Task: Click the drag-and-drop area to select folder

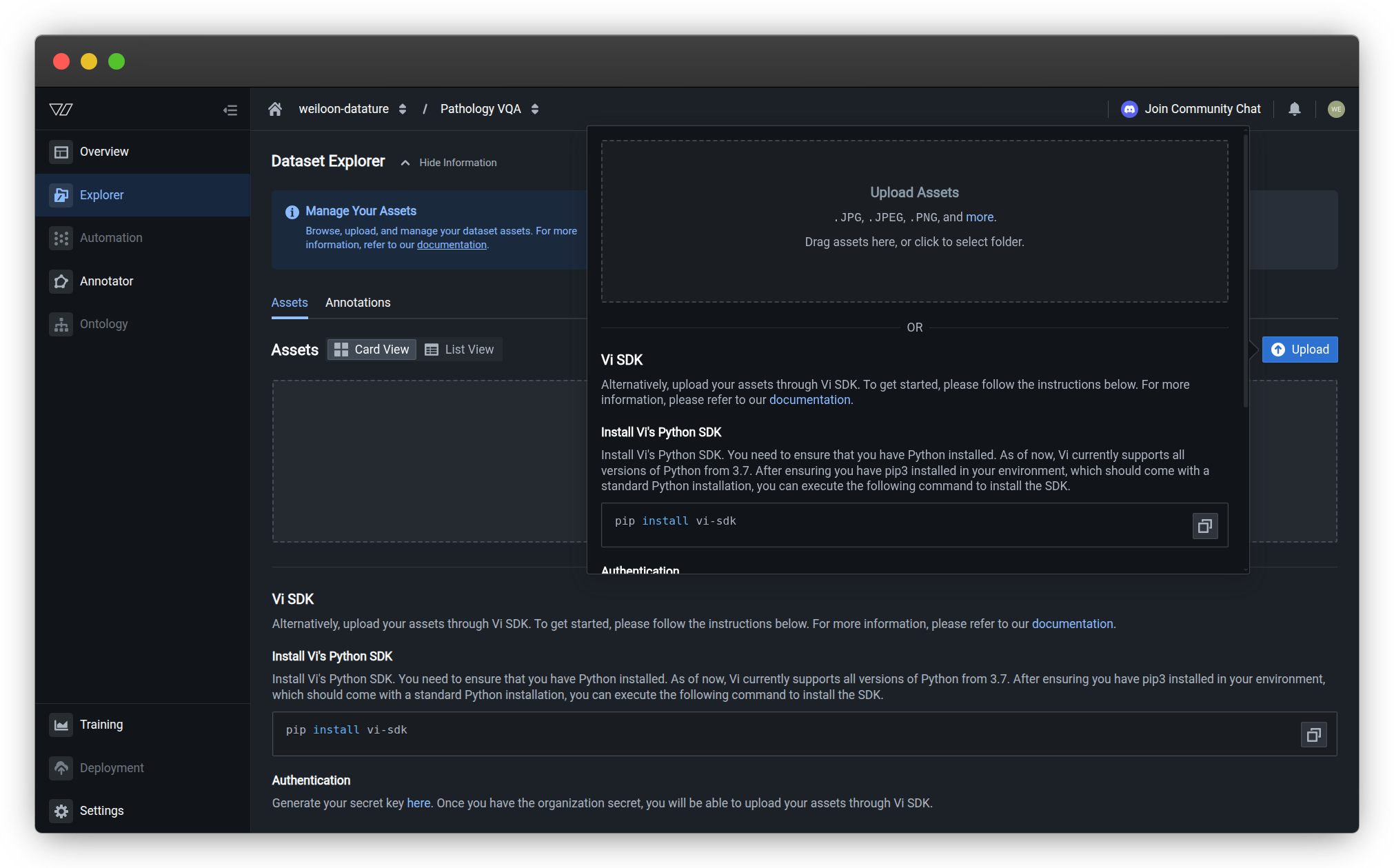Action: [914, 221]
